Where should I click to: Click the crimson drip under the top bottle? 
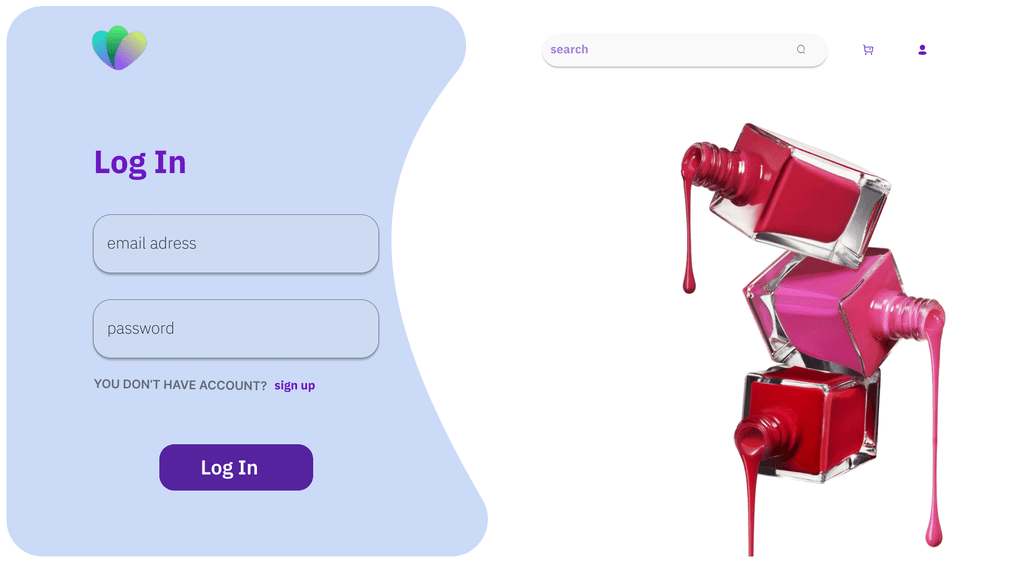click(x=688, y=235)
